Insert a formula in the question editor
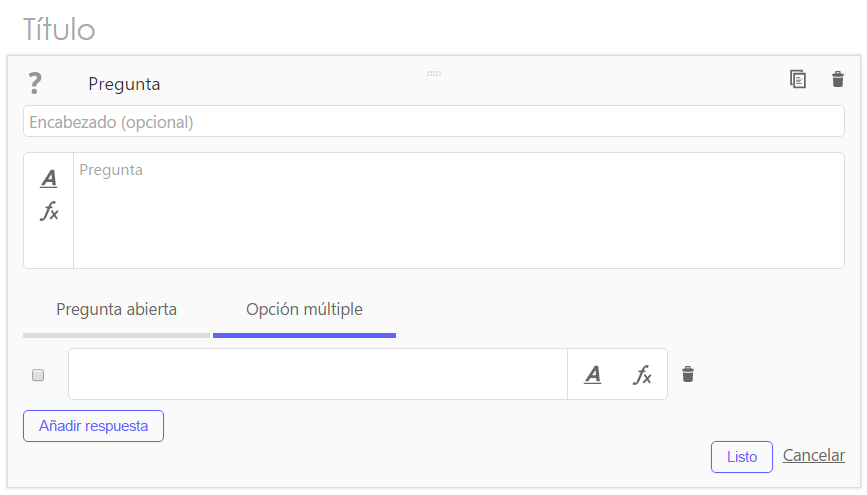 49,211
